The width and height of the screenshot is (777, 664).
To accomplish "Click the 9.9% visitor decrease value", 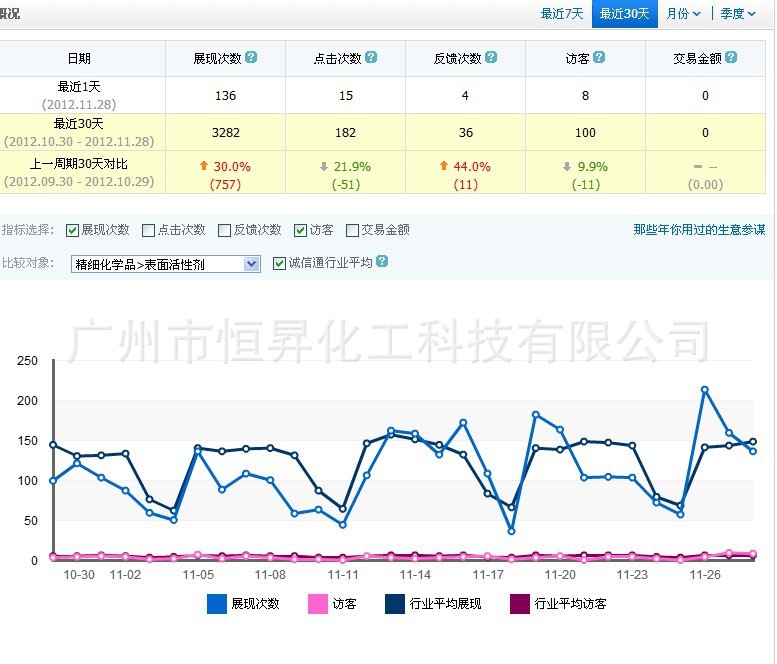I will pos(593,166).
